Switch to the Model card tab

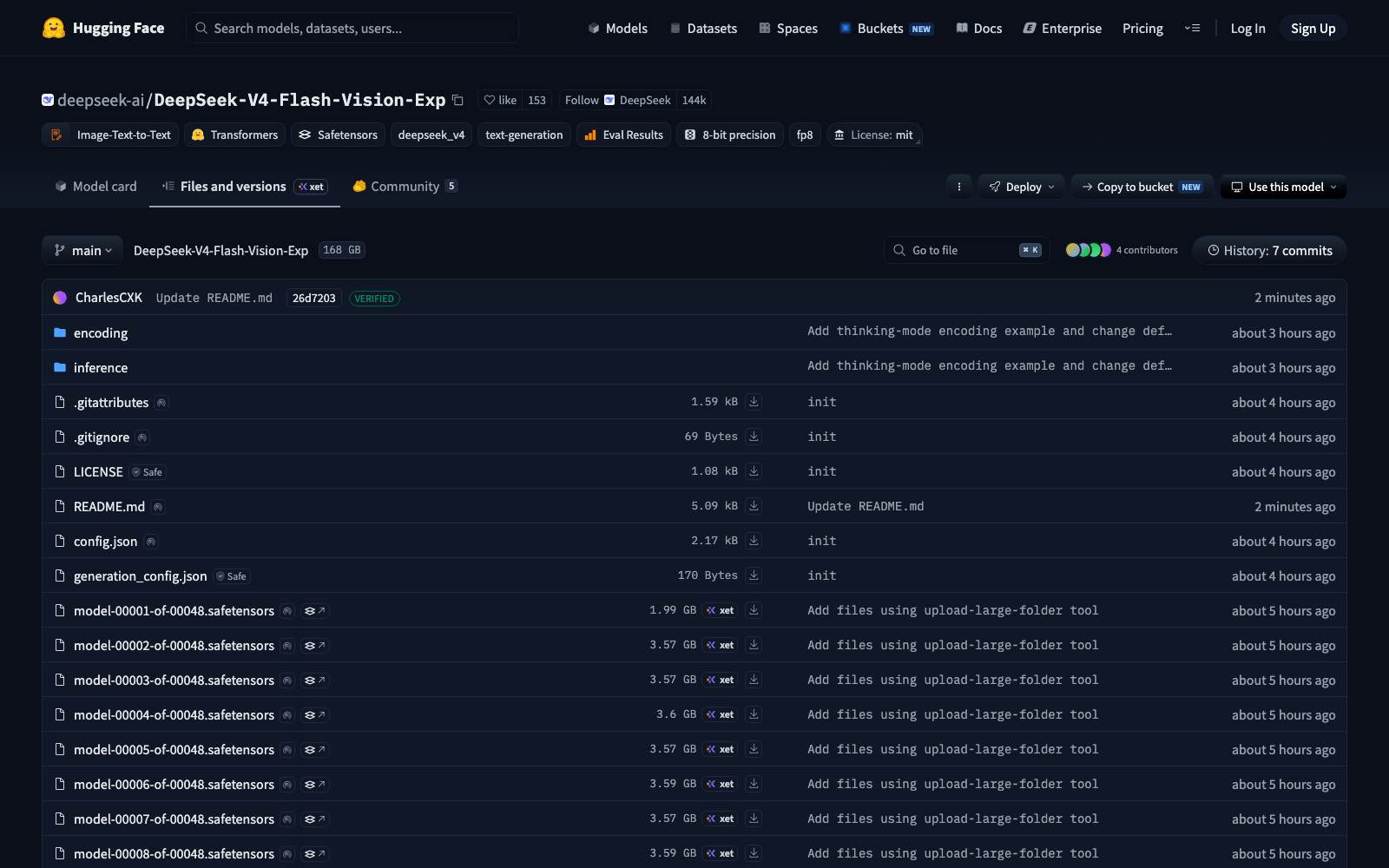point(95,186)
